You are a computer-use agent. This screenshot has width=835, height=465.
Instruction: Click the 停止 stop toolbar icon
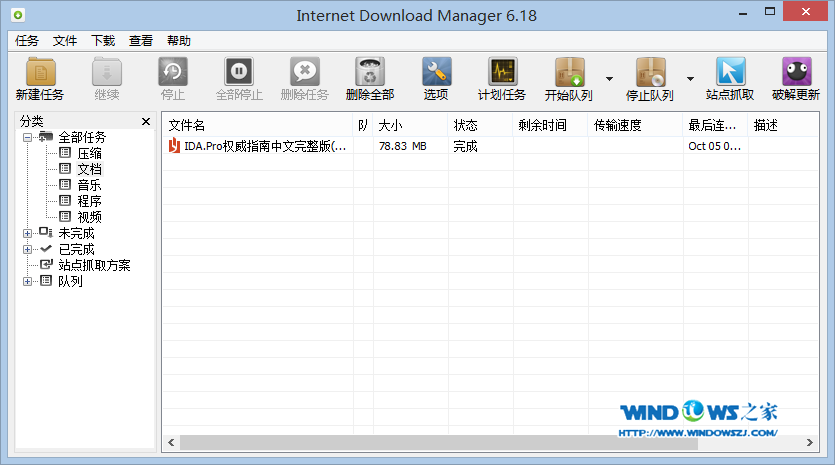click(x=173, y=72)
